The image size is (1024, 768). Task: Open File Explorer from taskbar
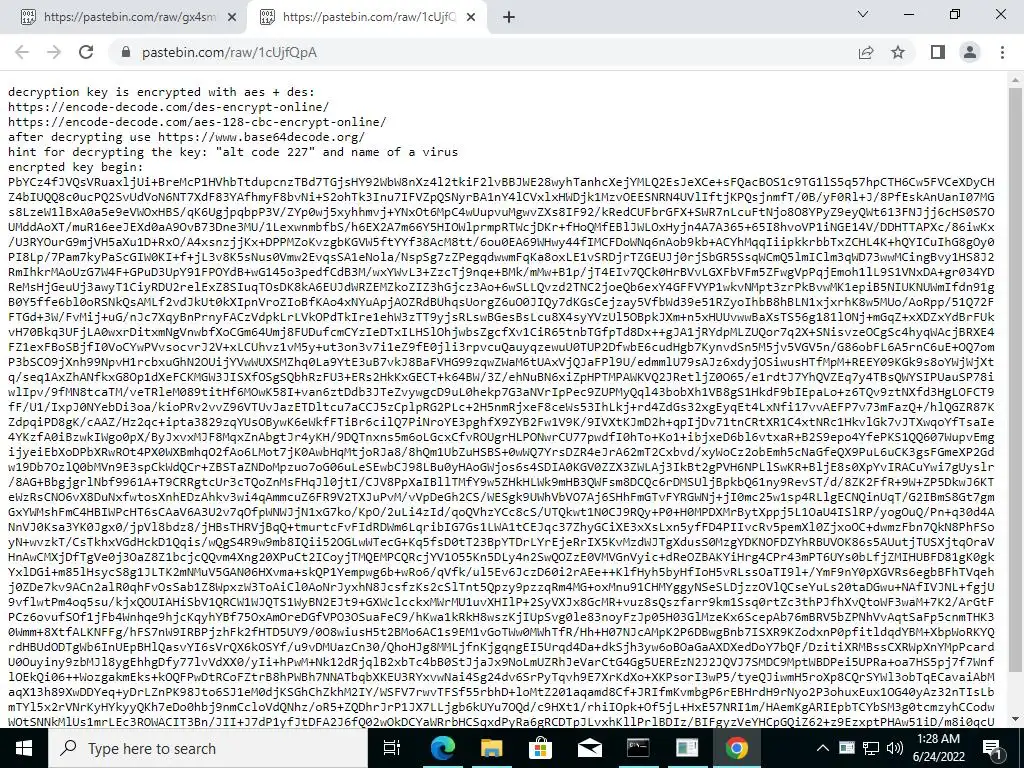click(x=492, y=748)
